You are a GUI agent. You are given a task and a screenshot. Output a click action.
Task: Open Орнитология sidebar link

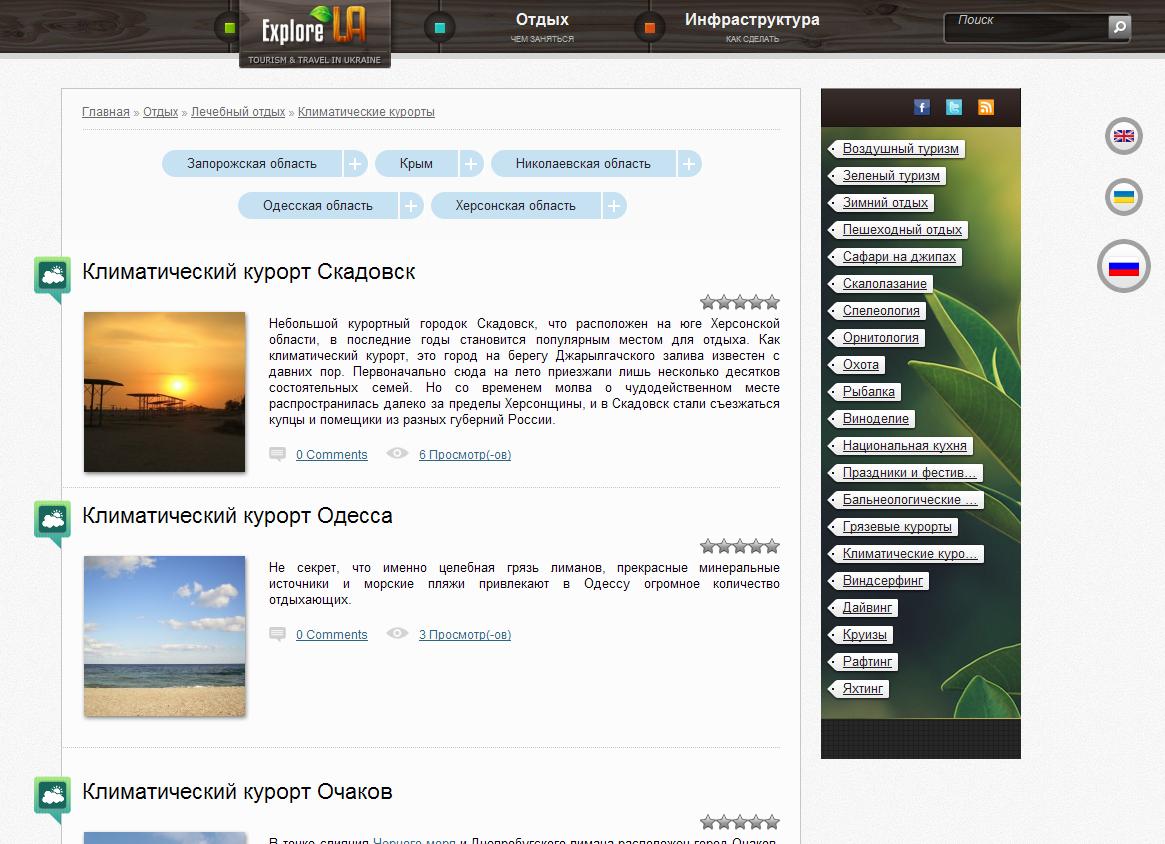coord(880,337)
